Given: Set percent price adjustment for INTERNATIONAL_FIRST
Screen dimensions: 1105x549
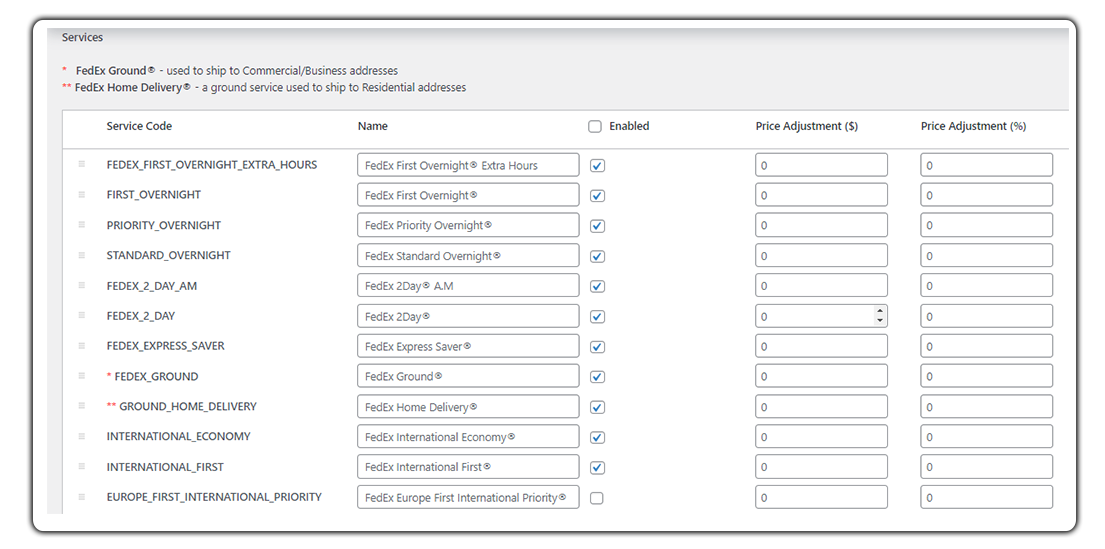Looking at the screenshot, I should pos(987,467).
